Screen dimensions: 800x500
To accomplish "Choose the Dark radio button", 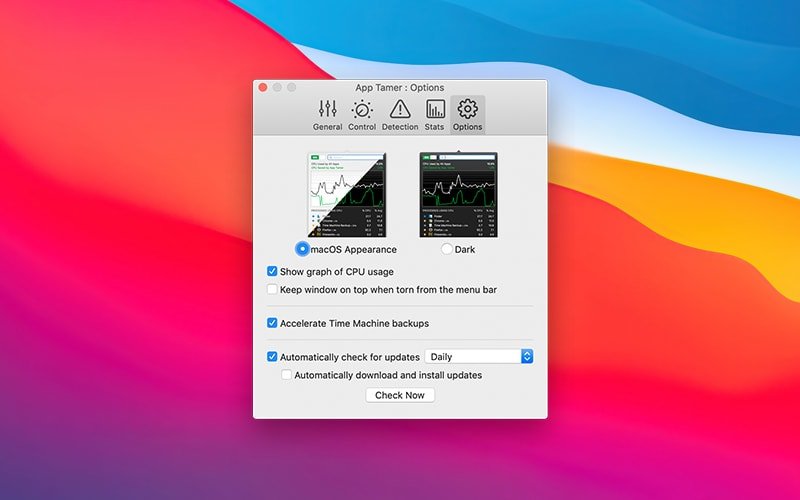I will point(447,249).
